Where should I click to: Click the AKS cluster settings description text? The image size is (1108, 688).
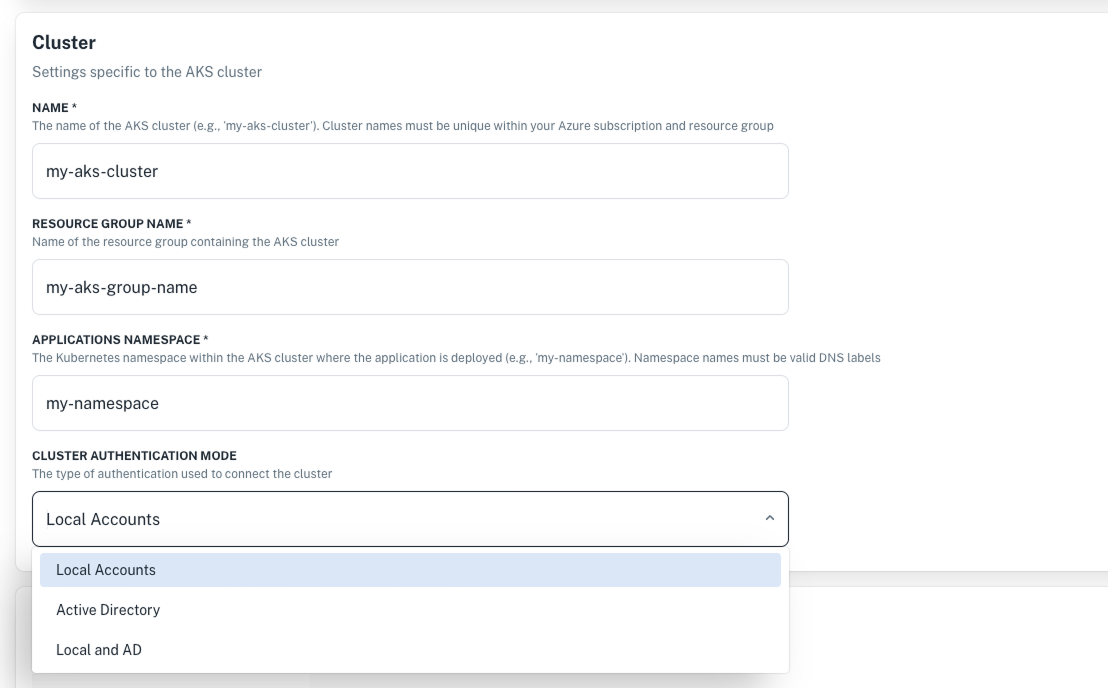tap(146, 71)
